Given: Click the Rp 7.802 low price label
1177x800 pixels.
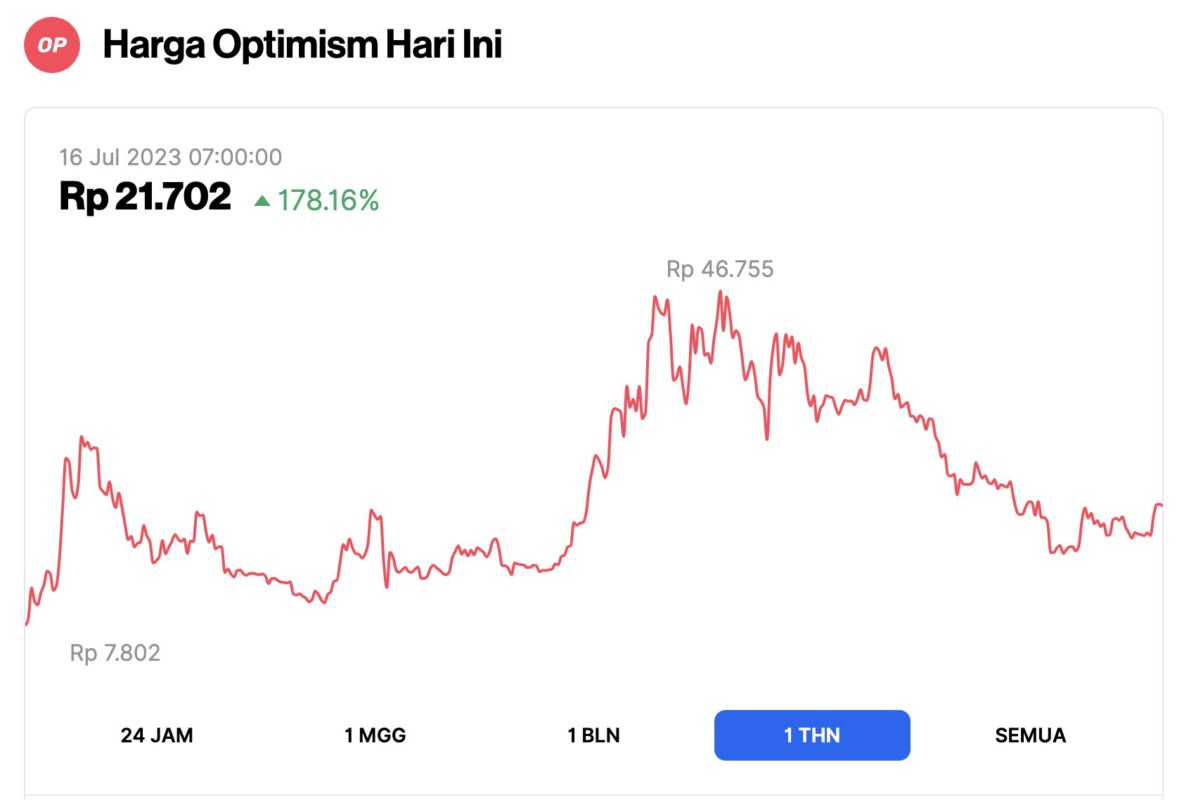Looking at the screenshot, I should (x=115, y=653).
